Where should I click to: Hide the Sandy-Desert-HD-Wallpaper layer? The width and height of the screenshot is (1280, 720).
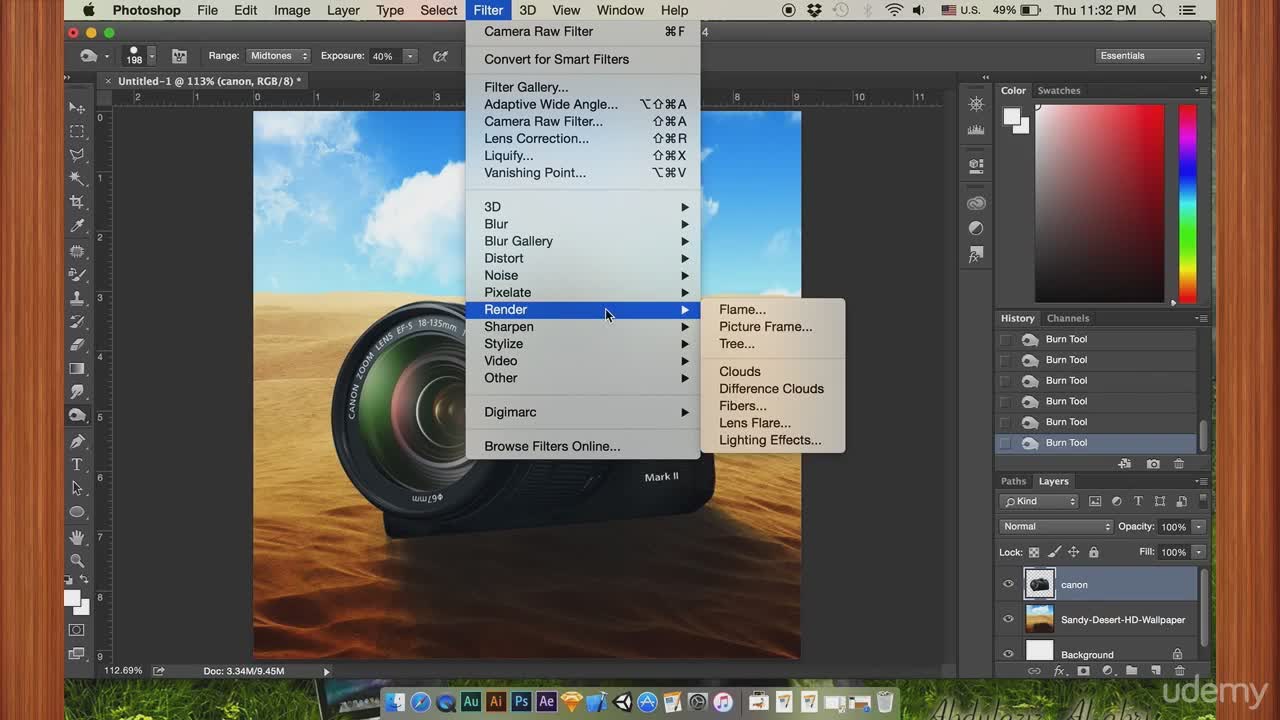(1008, 619)
